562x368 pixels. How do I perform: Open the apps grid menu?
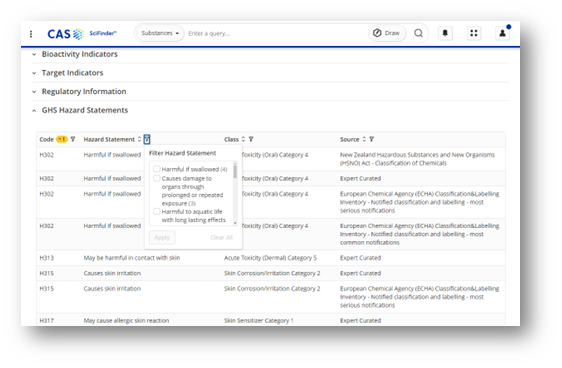tap(474, 33)
